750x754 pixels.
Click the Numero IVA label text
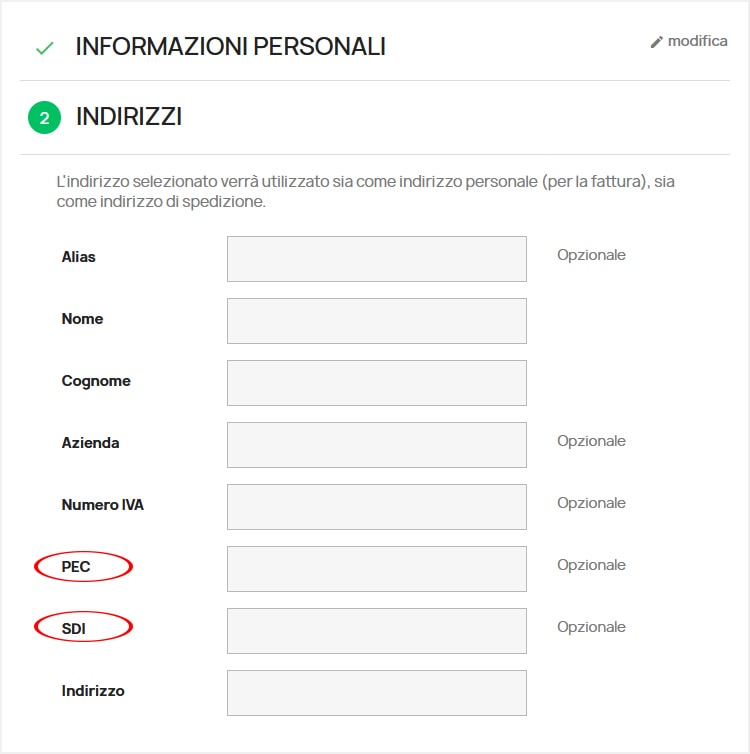103,505
